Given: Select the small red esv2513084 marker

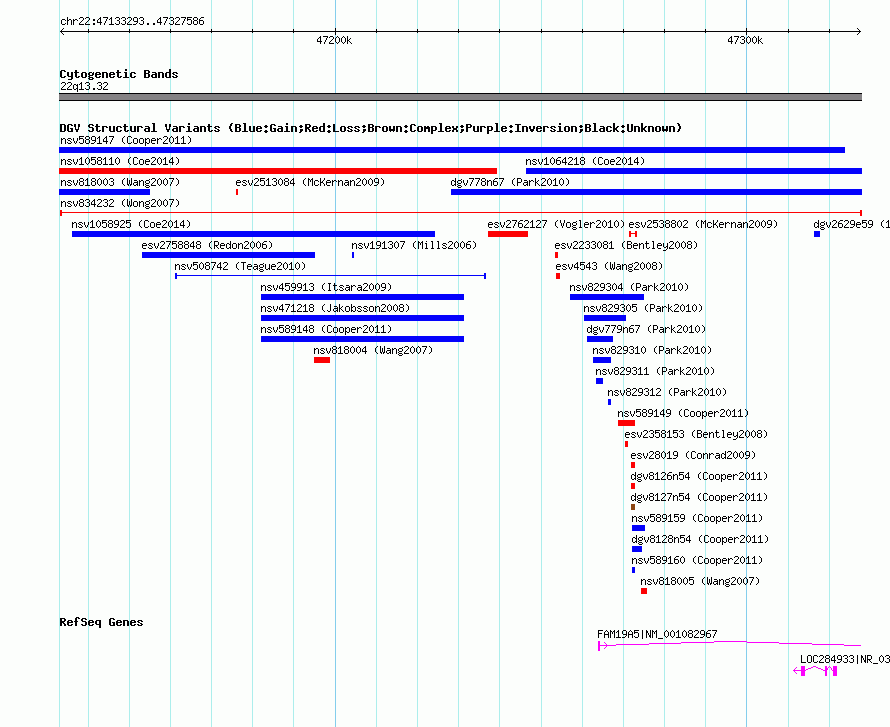Looking at the screenshot, I should click(x=237, y=192).
